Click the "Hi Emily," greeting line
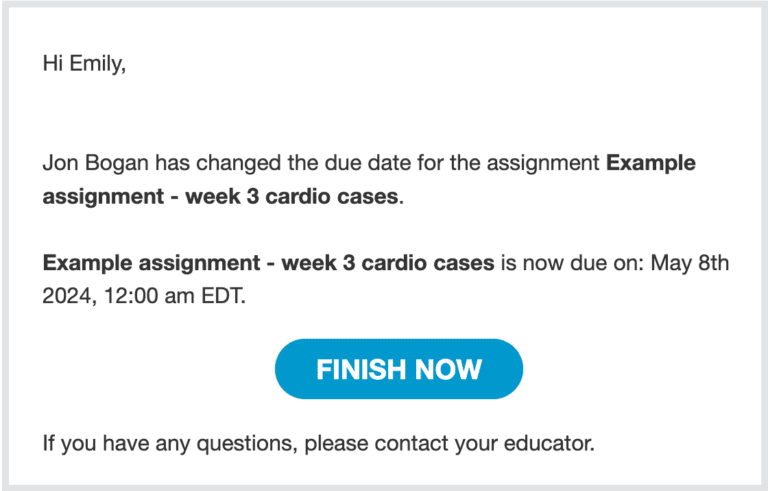Viewport: 768px width, 491px height. pos(85,63)
